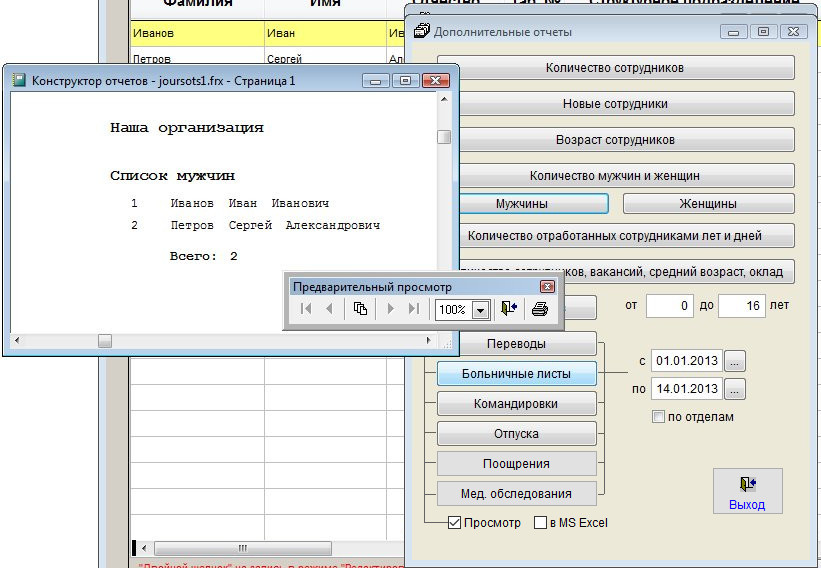
Task: Go to first page in preview toolbar
Action: tap(306, 310)
